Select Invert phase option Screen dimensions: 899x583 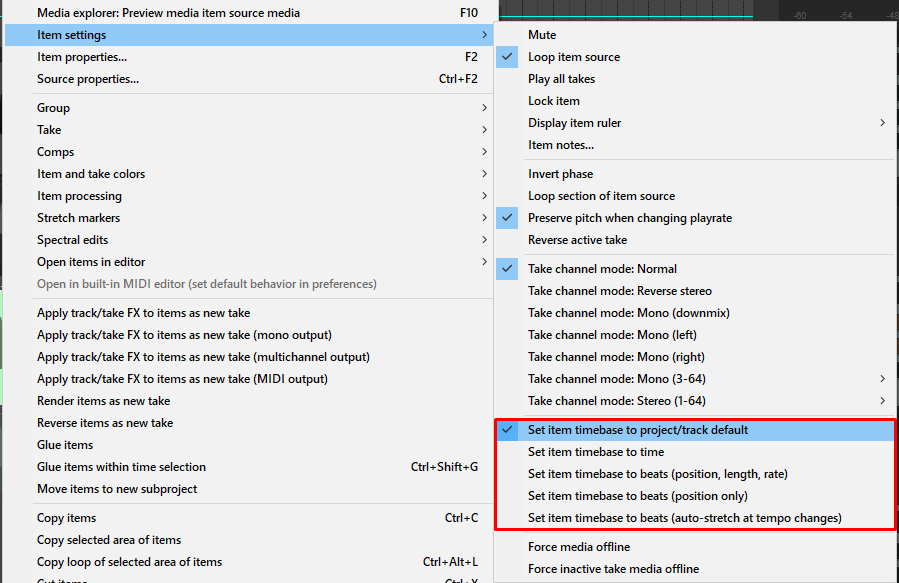point(561,174)
